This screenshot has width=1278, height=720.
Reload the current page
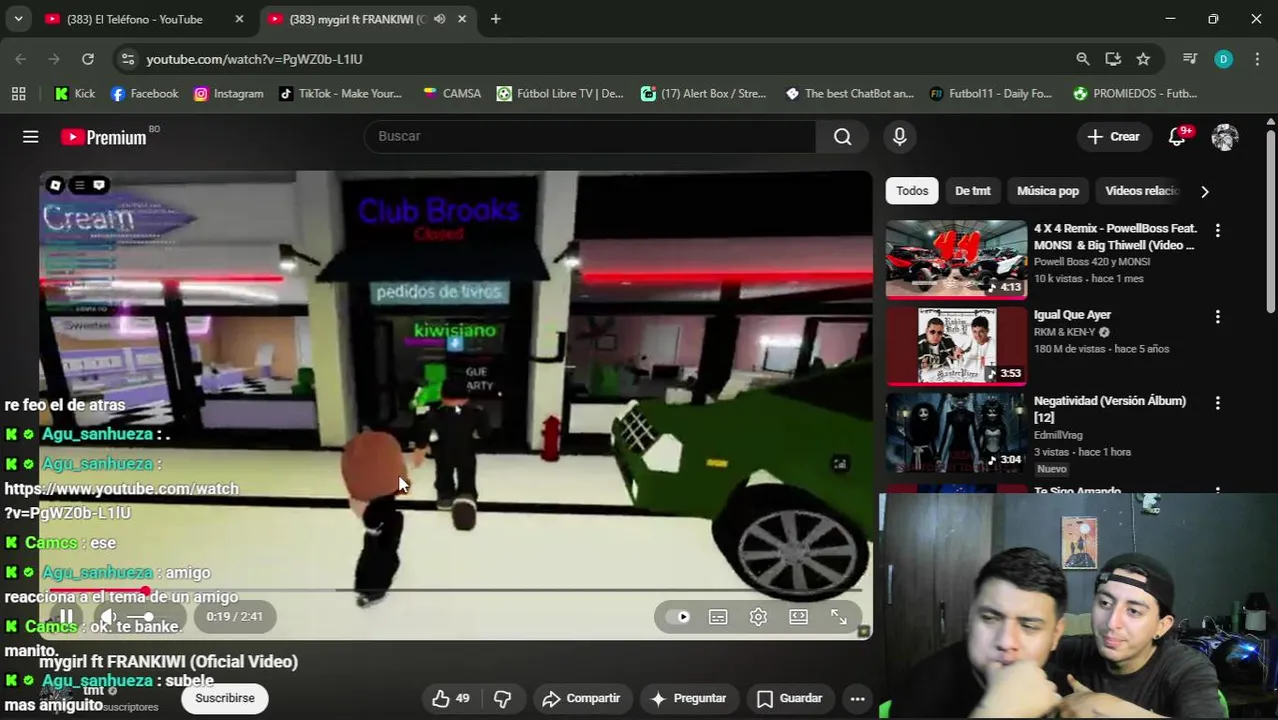[88, 59]
